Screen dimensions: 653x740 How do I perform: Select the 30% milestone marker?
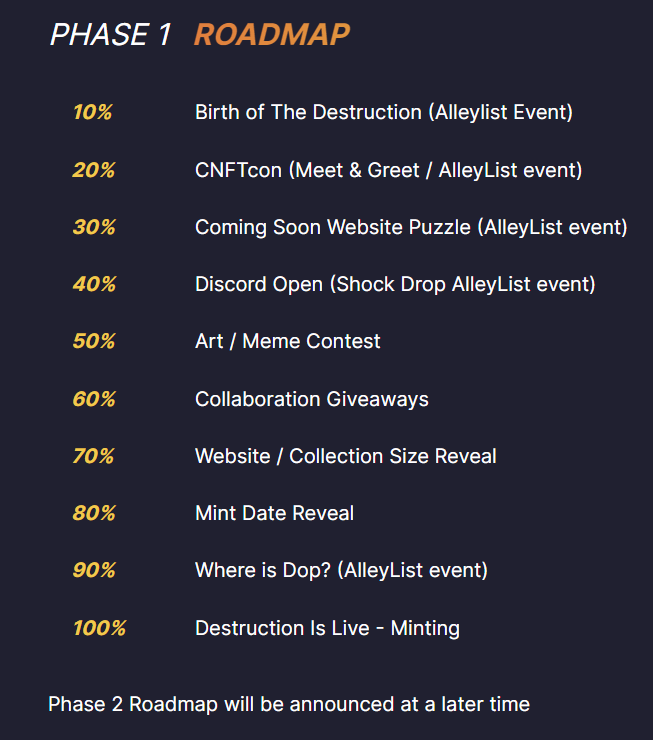94,227
